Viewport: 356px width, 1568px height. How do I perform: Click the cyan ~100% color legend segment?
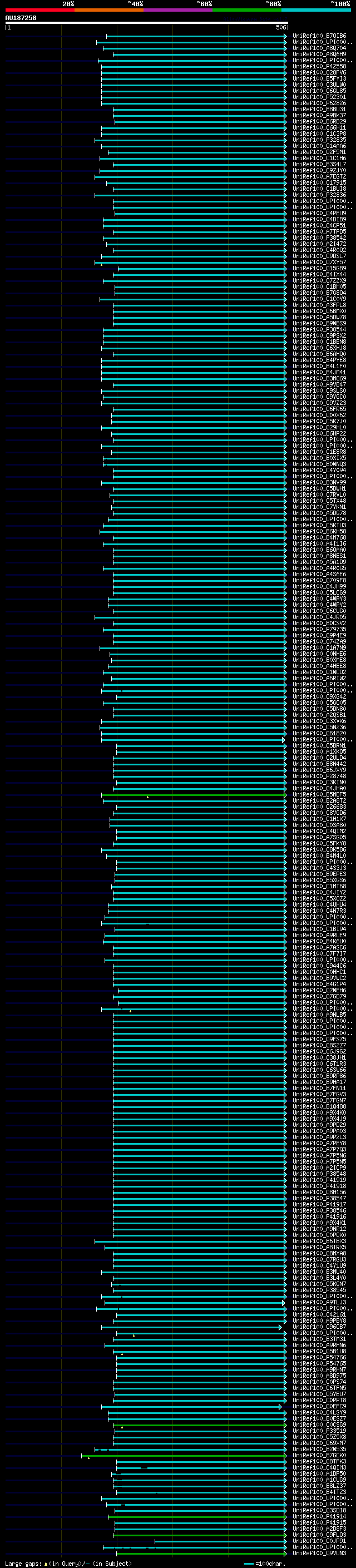[316, 10]
